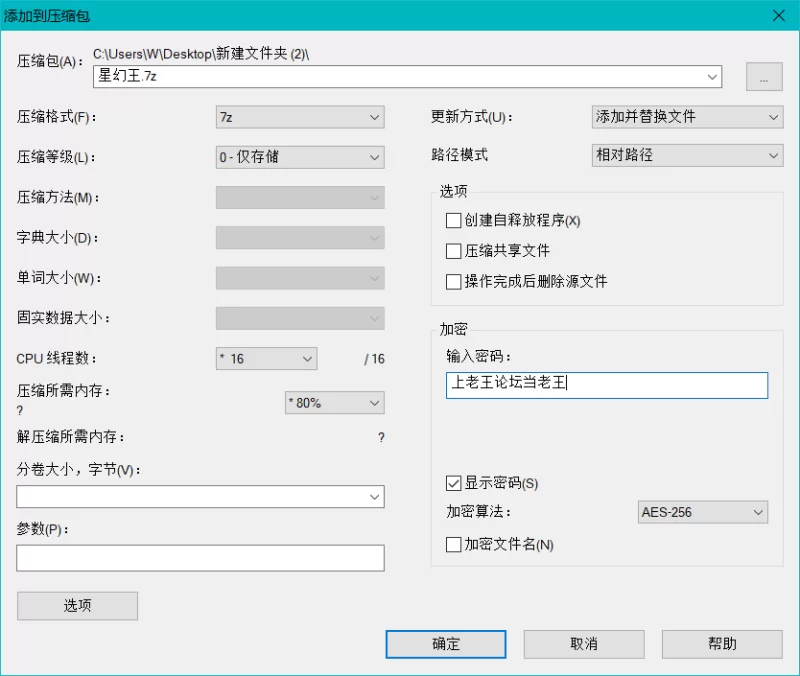The width and height of the screenshot is (800, 676).
Task: Open 更新方式 dropdown
Action: tap(687, 117)
